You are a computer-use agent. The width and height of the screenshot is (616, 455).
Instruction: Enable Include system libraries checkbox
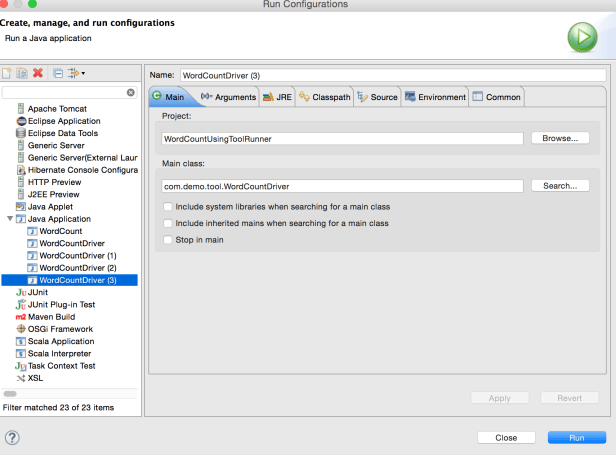[x=167, y=206]
